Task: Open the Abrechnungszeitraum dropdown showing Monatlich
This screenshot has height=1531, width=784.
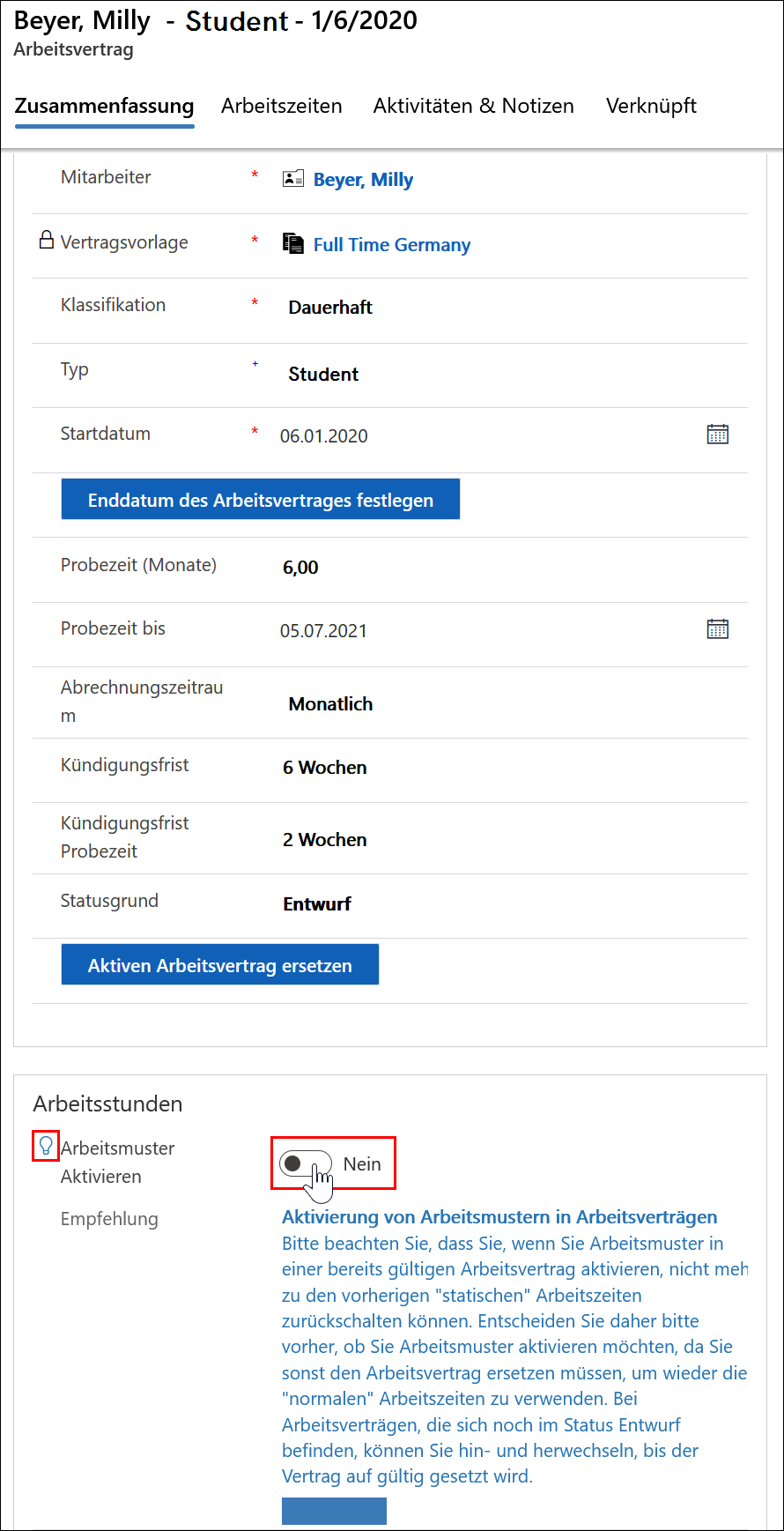Action: click(x=511, y=704)
